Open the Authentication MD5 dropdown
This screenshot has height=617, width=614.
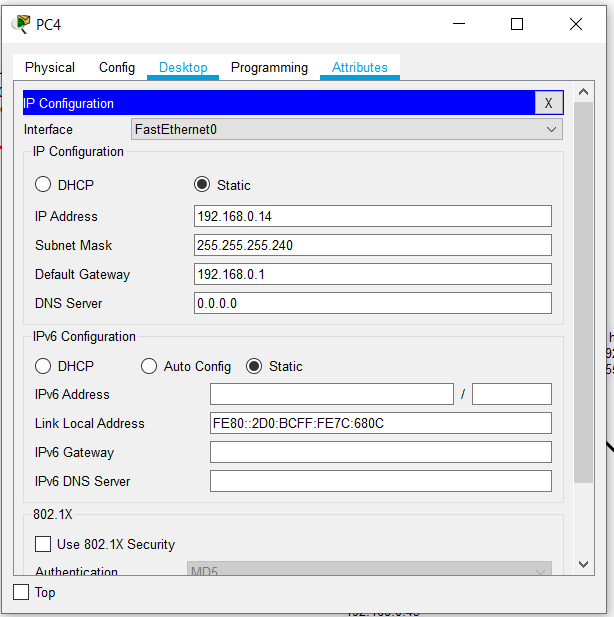click(x=369, y=569)
